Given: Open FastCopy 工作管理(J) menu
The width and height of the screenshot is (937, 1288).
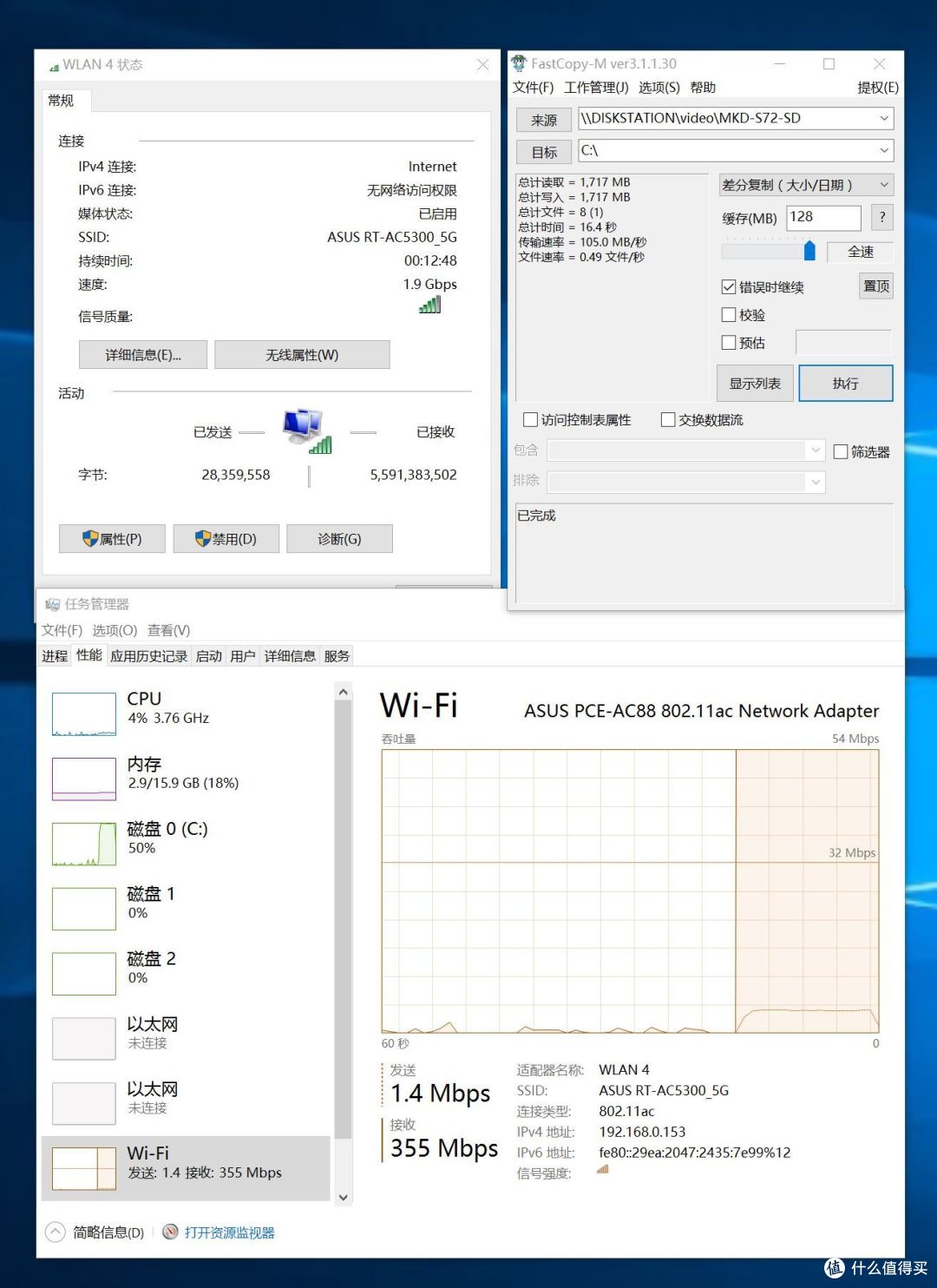Looking at the screenshot, I should point(596,88).
